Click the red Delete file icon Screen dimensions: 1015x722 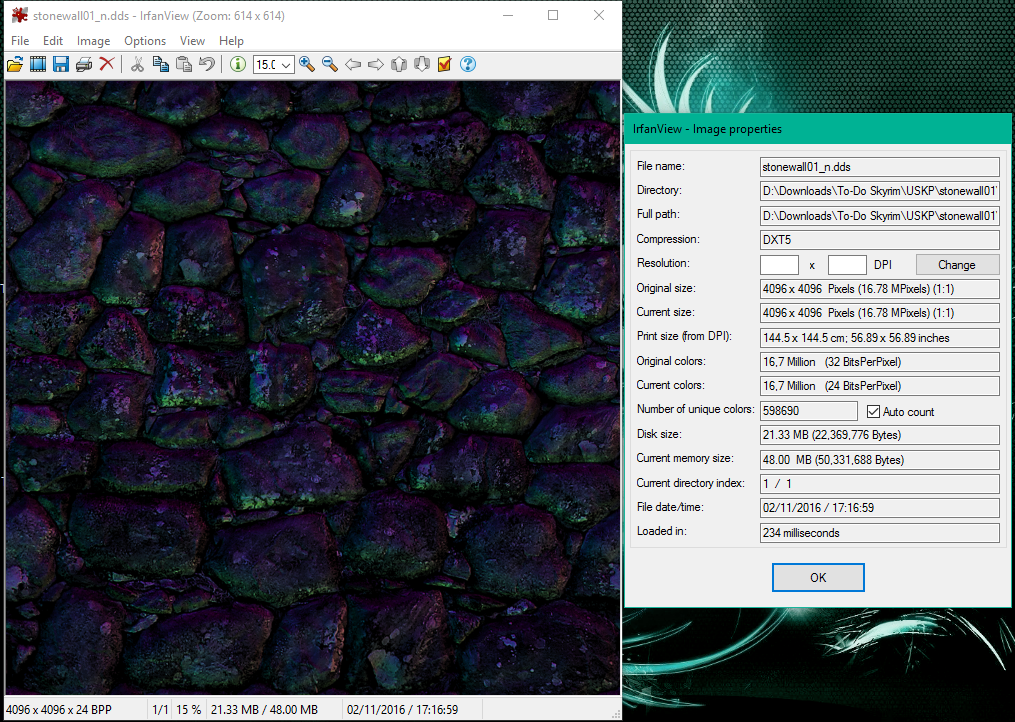[x=107, y=65]
